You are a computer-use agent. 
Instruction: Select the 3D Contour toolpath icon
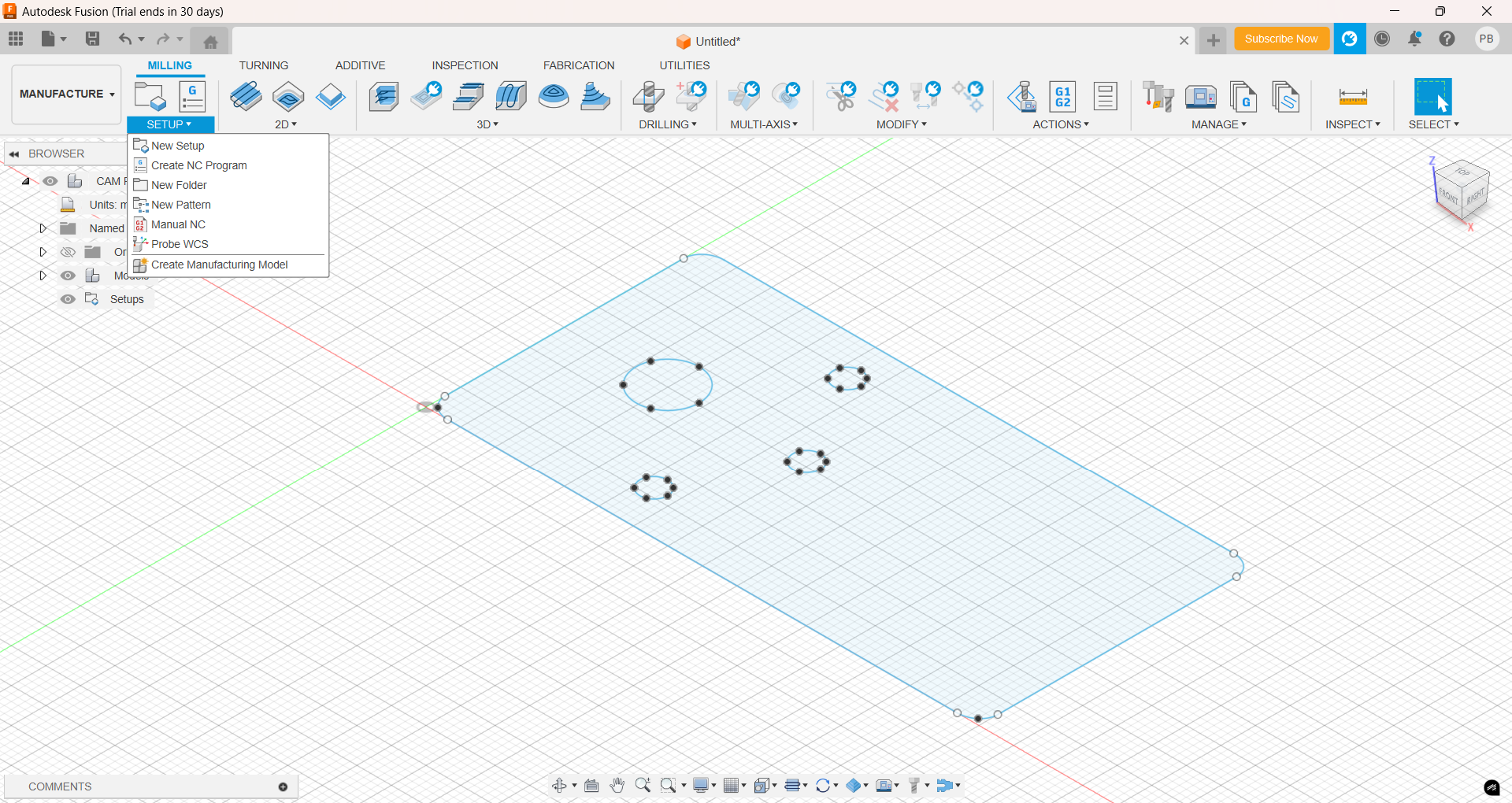[x=511, y=96]
